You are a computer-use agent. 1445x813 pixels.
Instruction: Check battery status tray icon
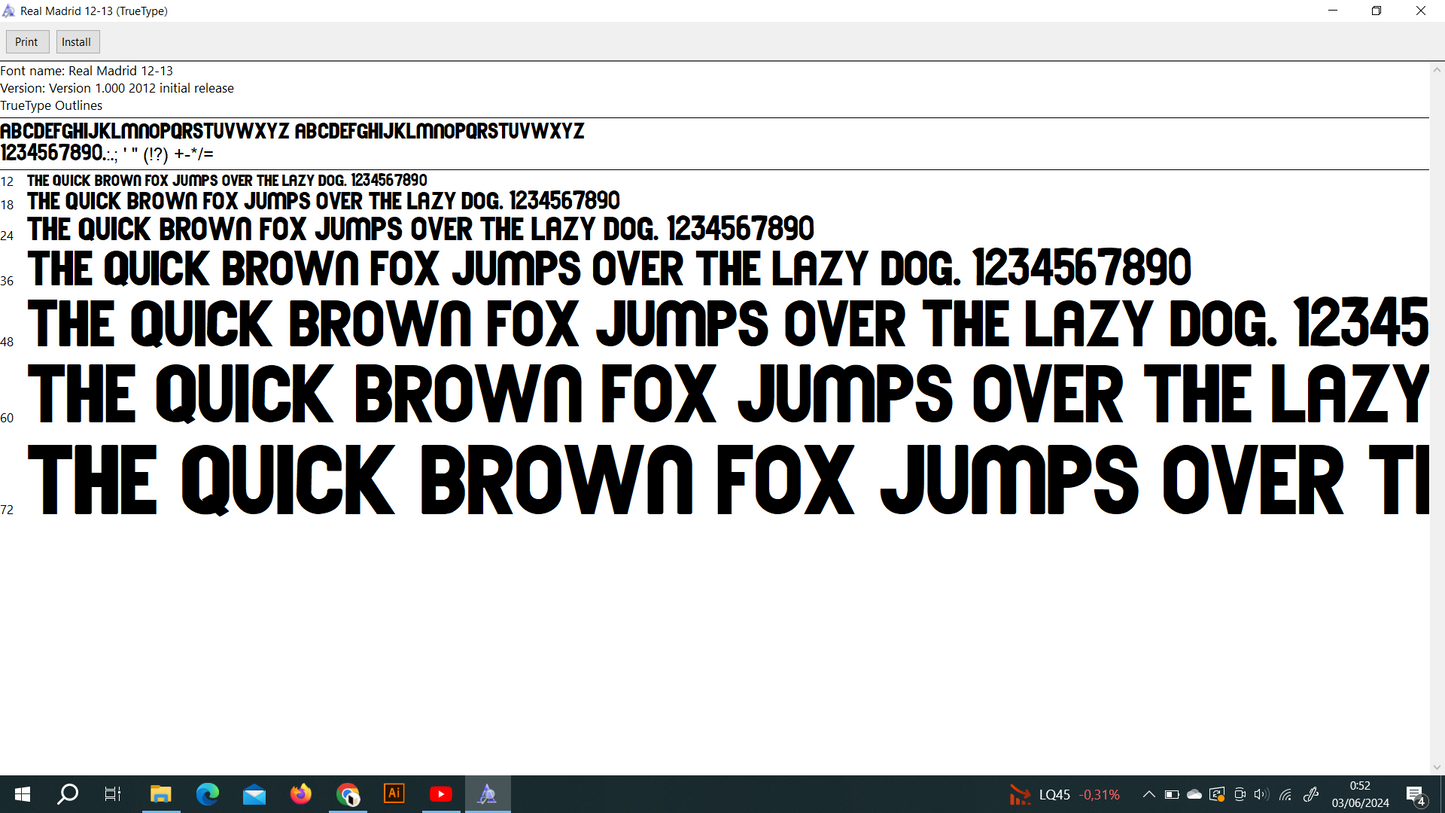coord(1172,795)
